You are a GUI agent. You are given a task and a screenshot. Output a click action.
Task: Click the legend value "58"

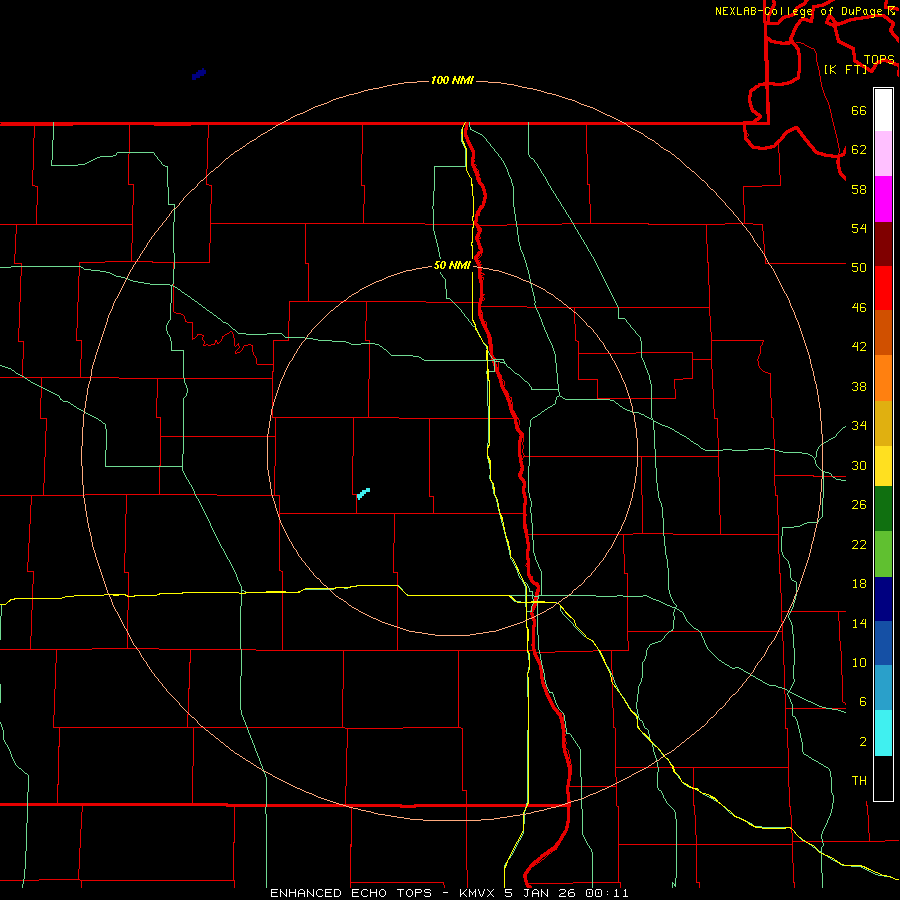[859, 189]
